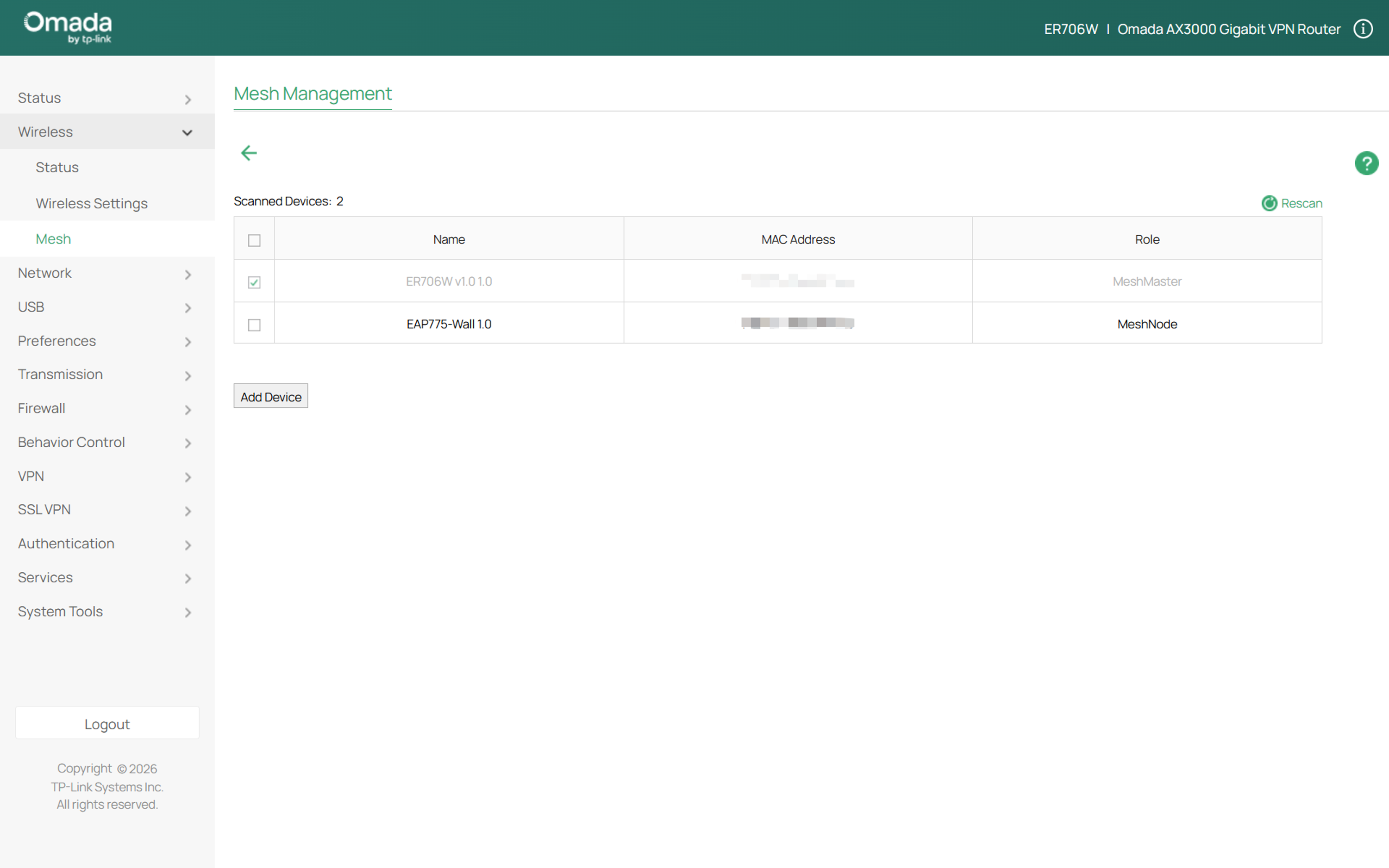Viewport: 1389px width, 868px height.
Task: Check the EAP775-Wall 1.0 device checkbox
Action: (x=254, y=325)
